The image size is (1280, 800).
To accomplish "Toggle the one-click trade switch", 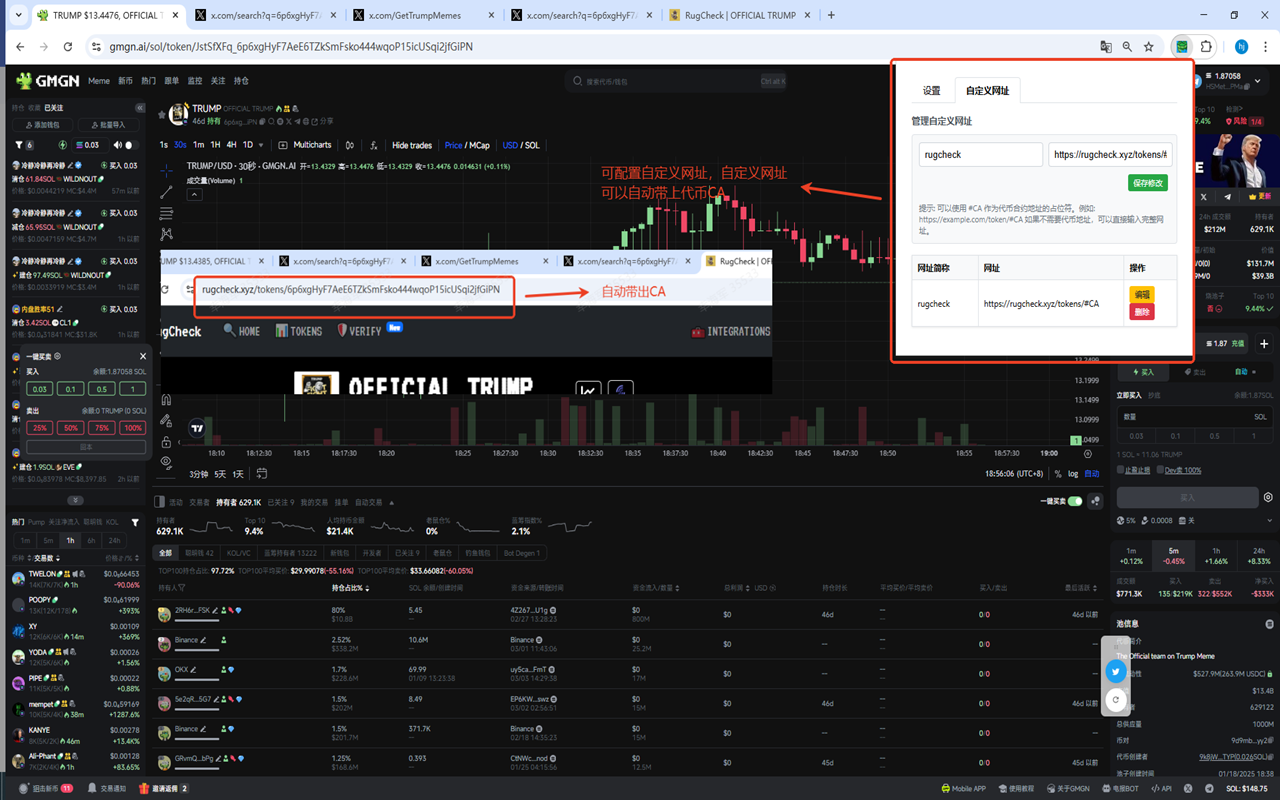I will 1075,501.
